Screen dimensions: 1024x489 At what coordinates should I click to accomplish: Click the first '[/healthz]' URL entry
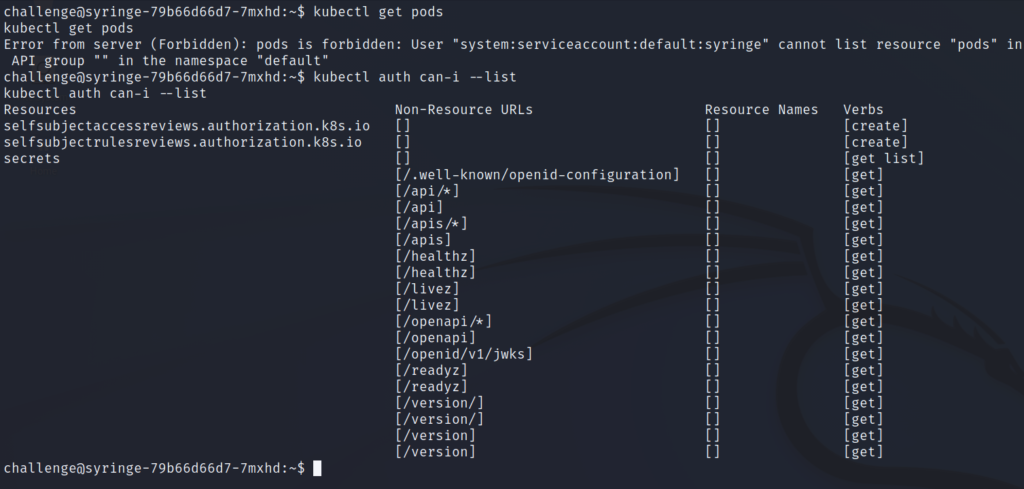pyautogui.click(x=436, y=256)
